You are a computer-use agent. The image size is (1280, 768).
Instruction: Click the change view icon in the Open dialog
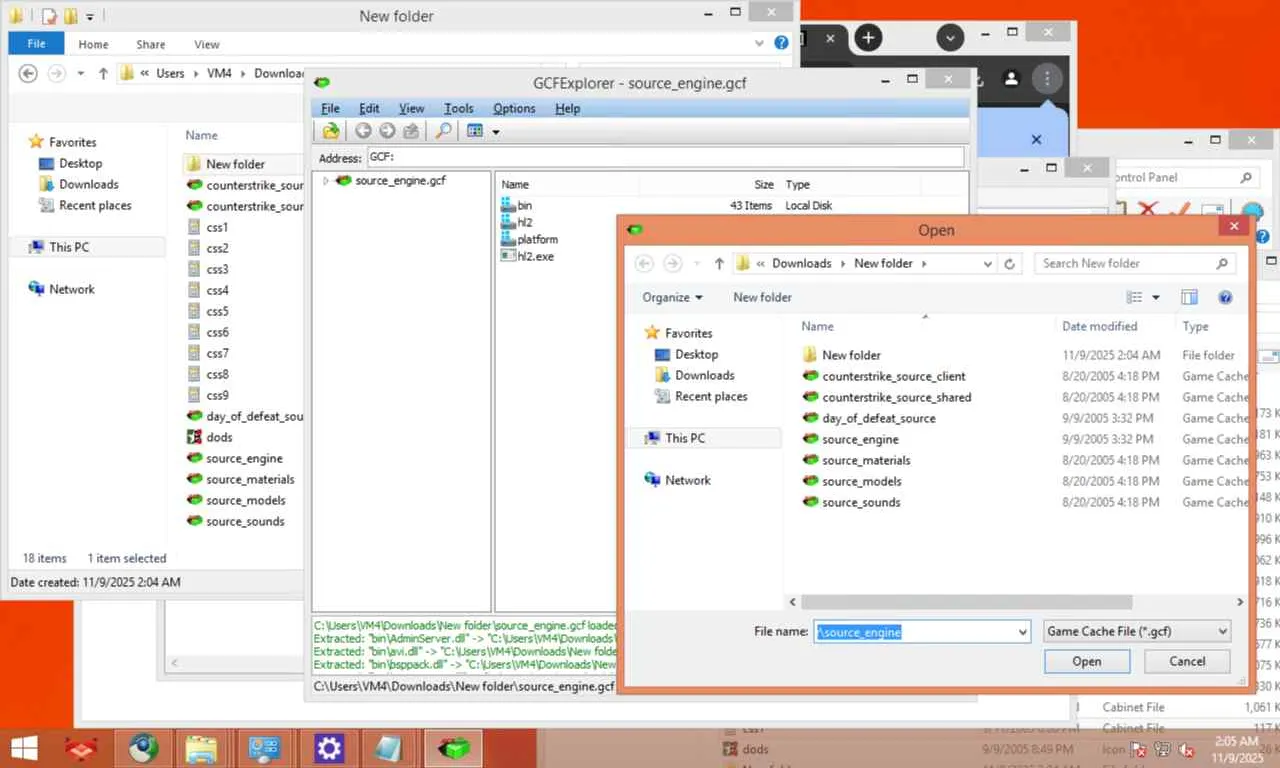(x=1134, y=297)
